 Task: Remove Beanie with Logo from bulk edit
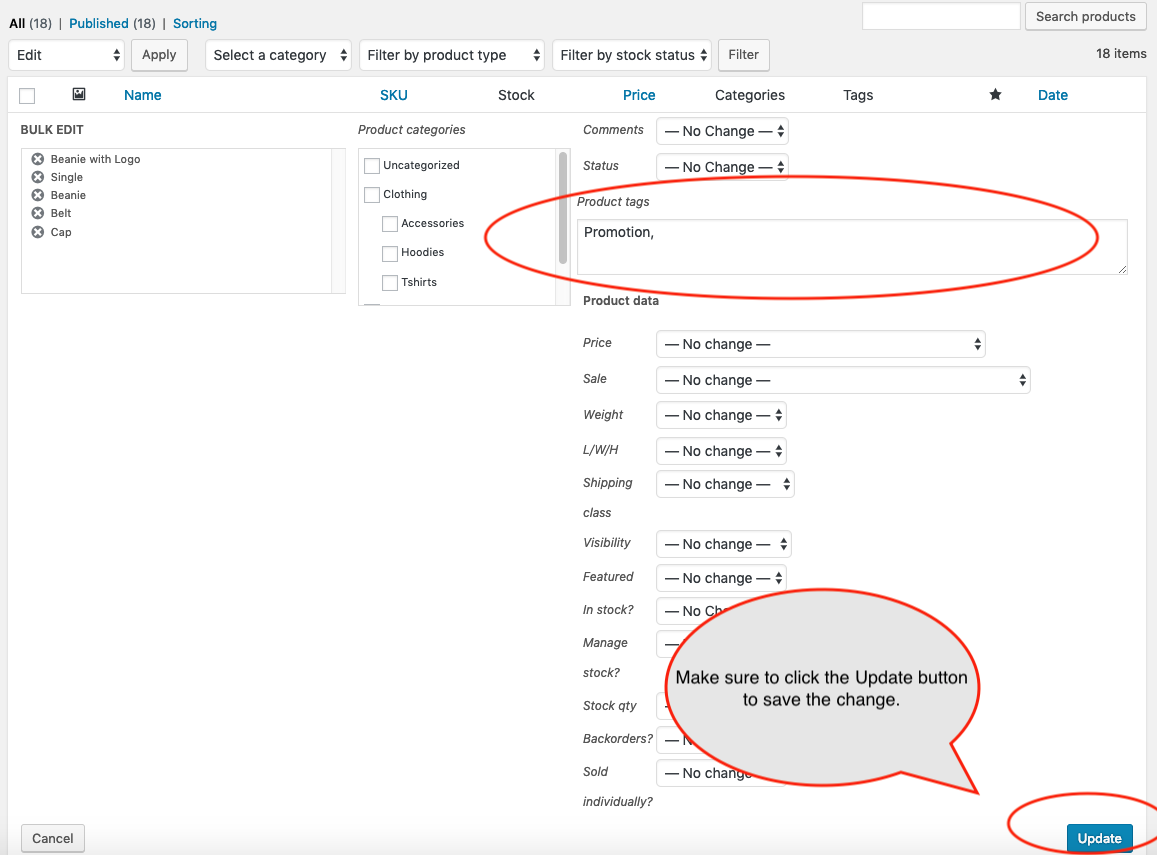tap(37, 159)
